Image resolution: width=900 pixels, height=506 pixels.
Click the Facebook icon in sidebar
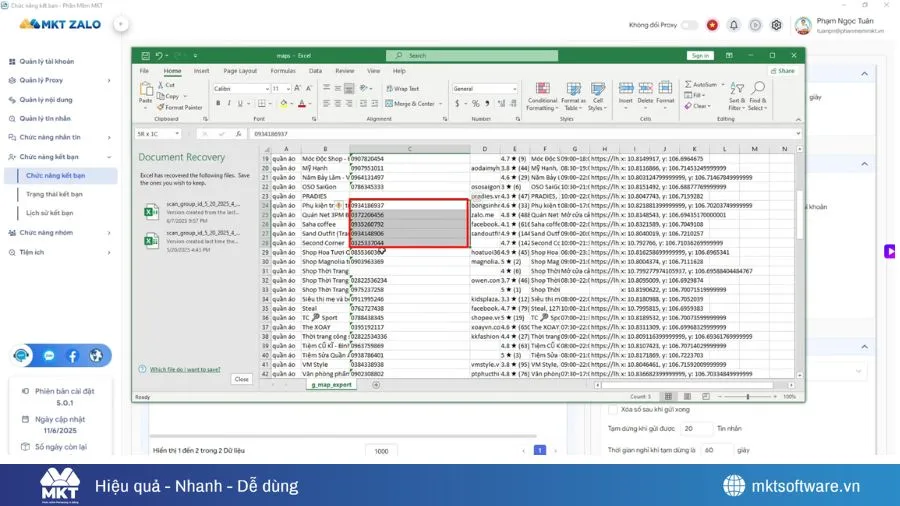coord(72,355)
